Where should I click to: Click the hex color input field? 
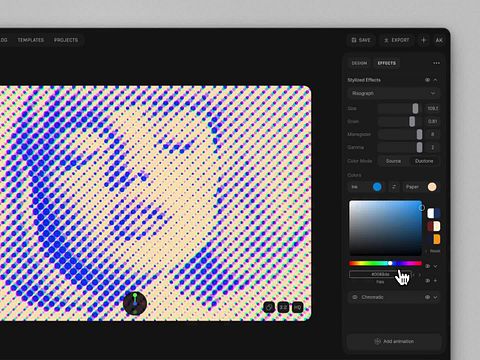coord(380,274)
